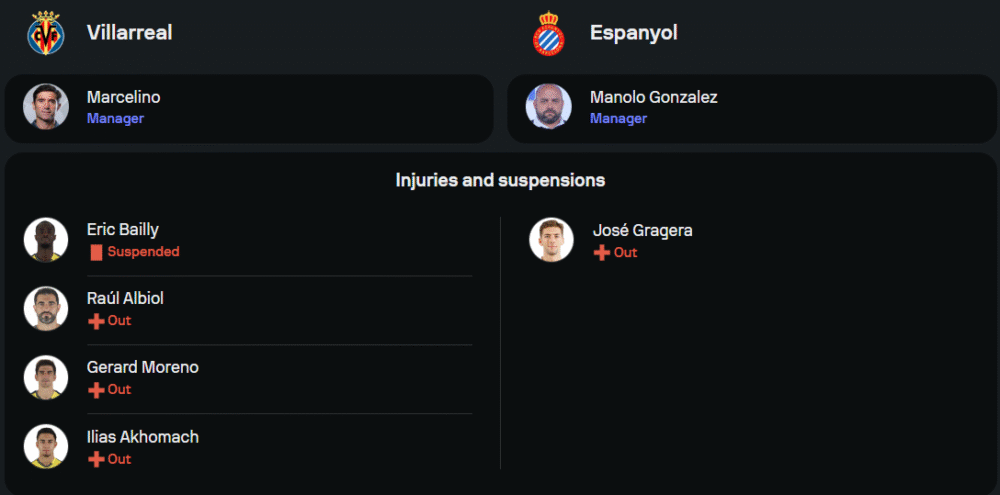
Task: Click Gerard Moreno's red injury cross icon
Action: click(x=96, y=390)
